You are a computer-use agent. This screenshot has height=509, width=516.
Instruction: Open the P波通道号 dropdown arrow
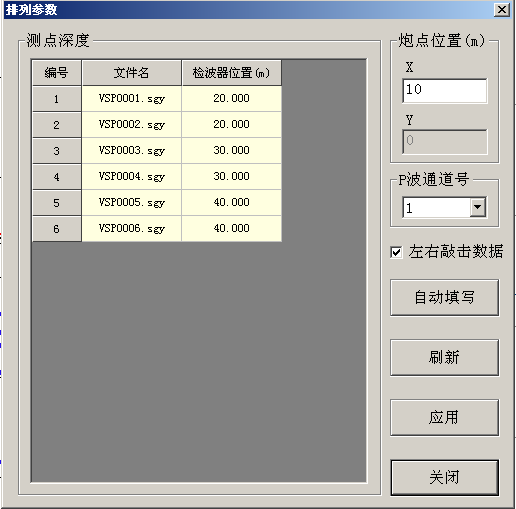[478, 207]
